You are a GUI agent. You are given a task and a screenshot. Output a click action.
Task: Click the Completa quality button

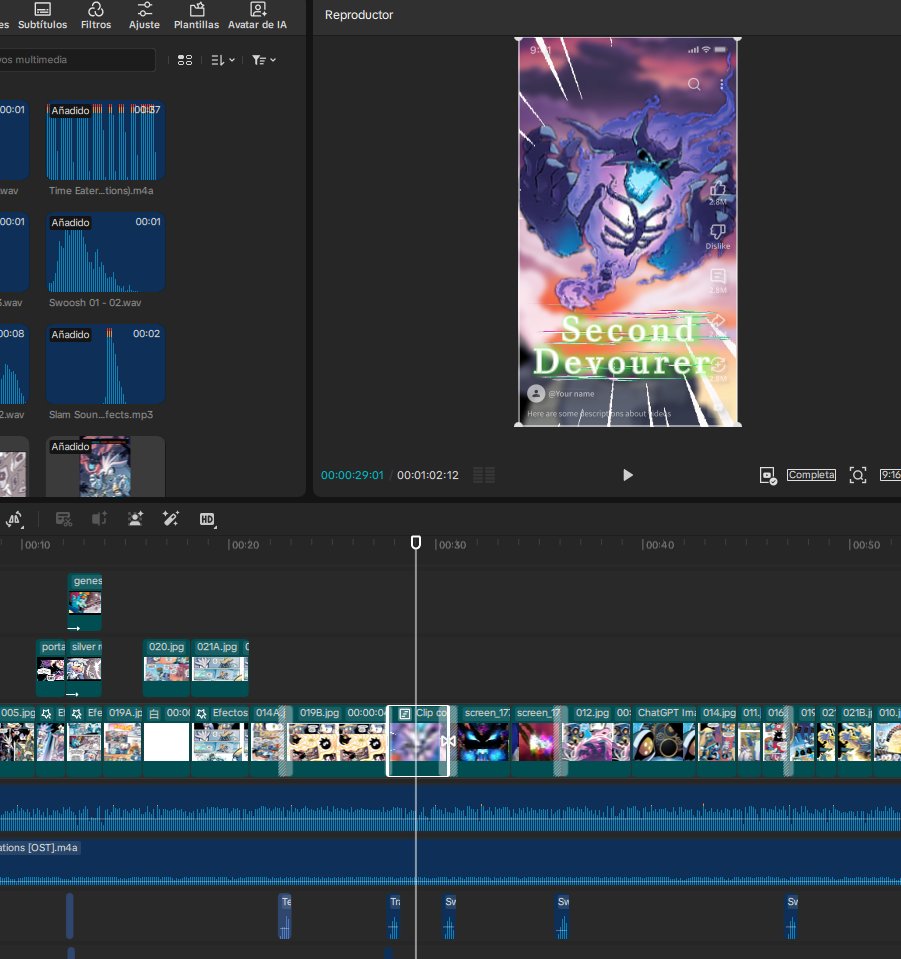coord(811,475)
